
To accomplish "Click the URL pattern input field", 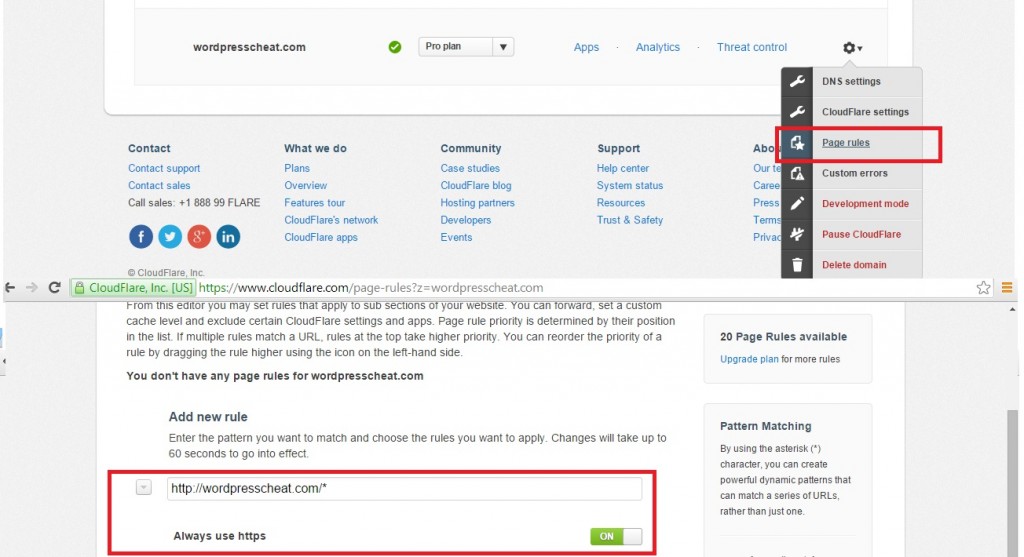I will tap(404, 488).
